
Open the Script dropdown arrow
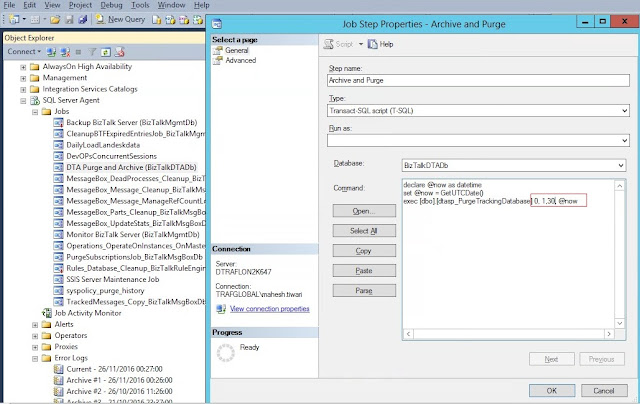tap(361, 44)
